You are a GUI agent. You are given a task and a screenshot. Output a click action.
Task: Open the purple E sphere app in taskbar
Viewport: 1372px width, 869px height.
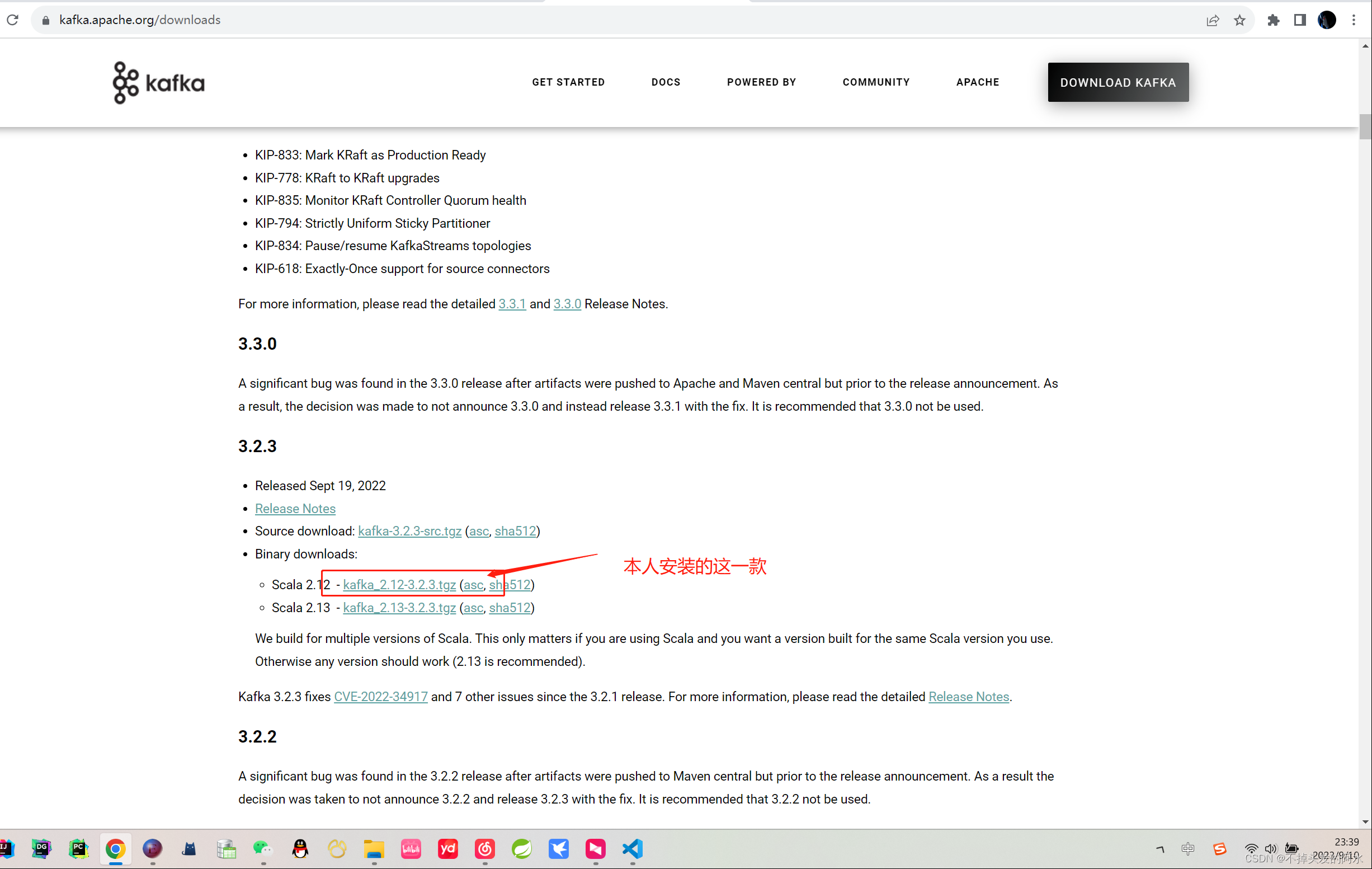152,848
